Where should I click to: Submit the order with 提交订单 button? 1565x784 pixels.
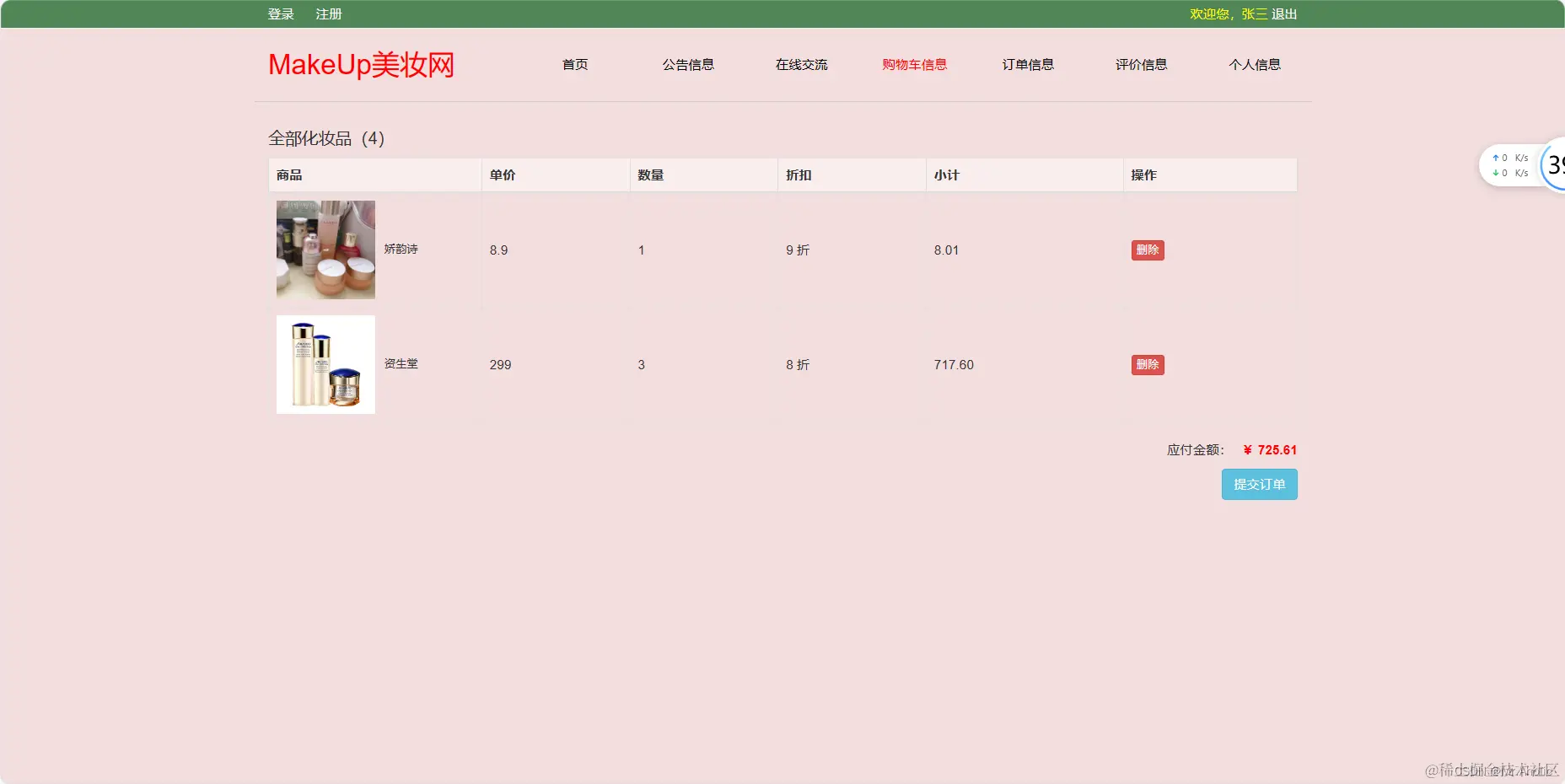click(1259, 484)
